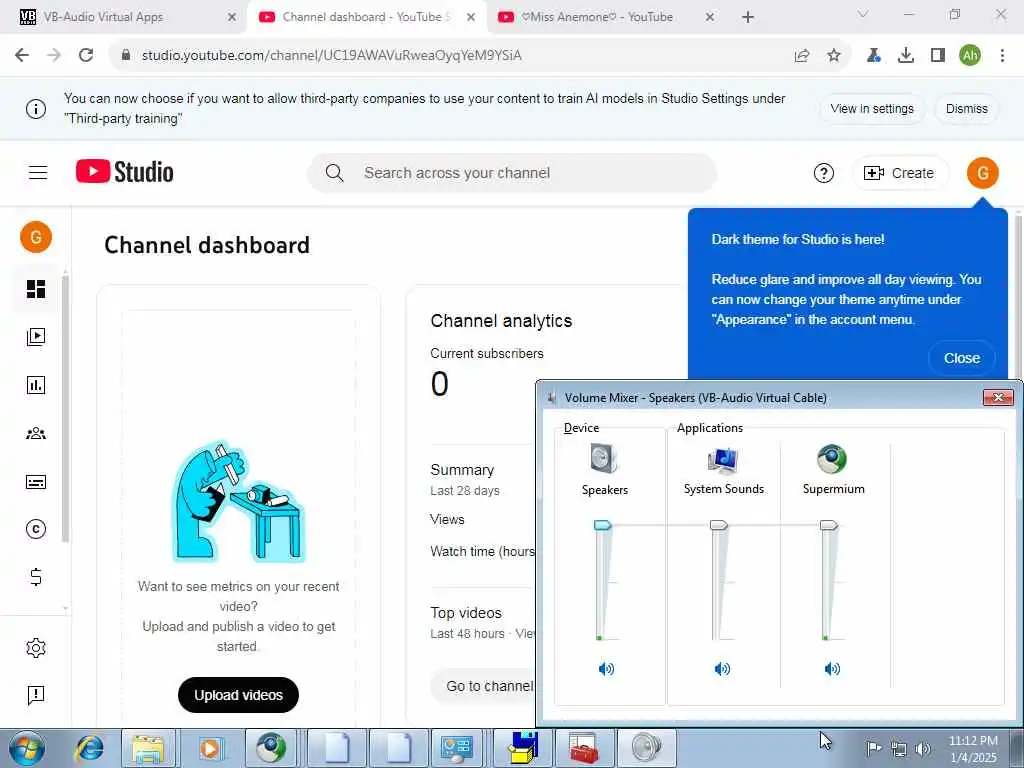This screenshot has height=768, width=1024.
Task: Go back with the browser arrow
Action: pyautogui.click(x=22, y=56)
